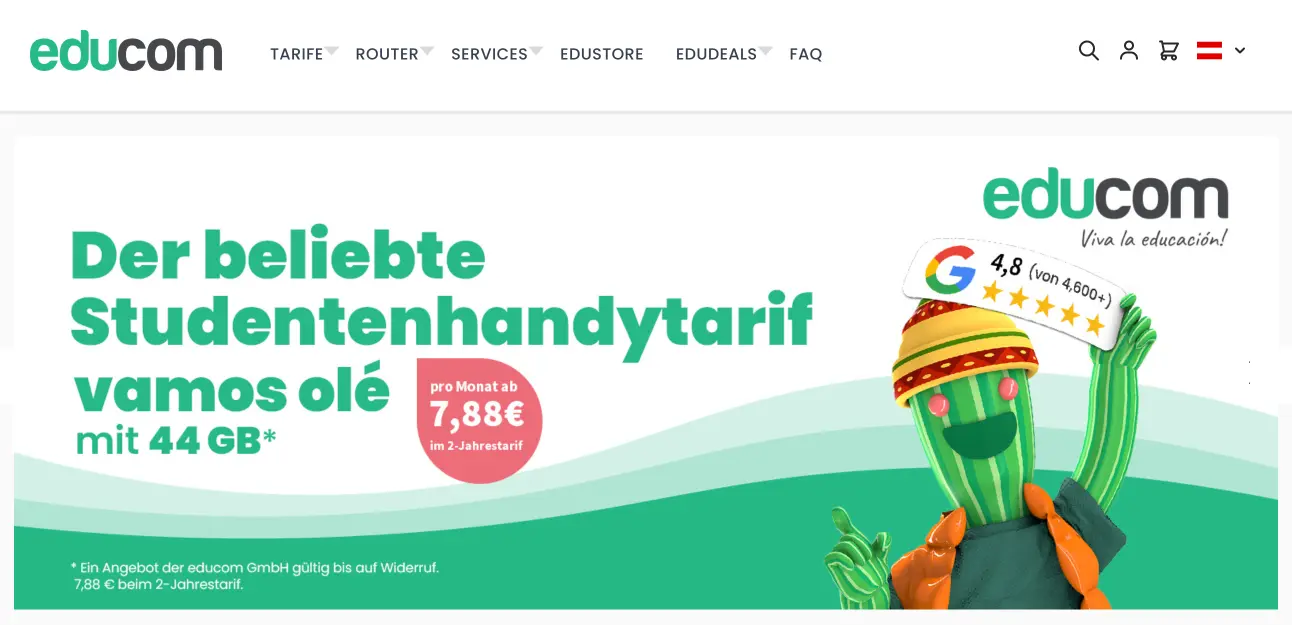1292x625 pixels.
Task: Expand the EDUDEALS dropdown arrow
Action: 766,50
